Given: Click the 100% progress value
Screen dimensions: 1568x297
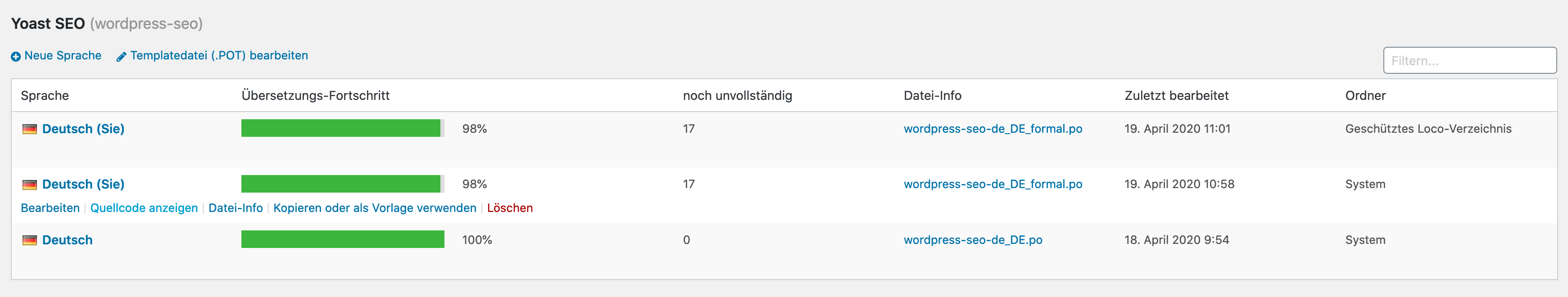Looking at the screenshot, I should (x=477, y=240).
